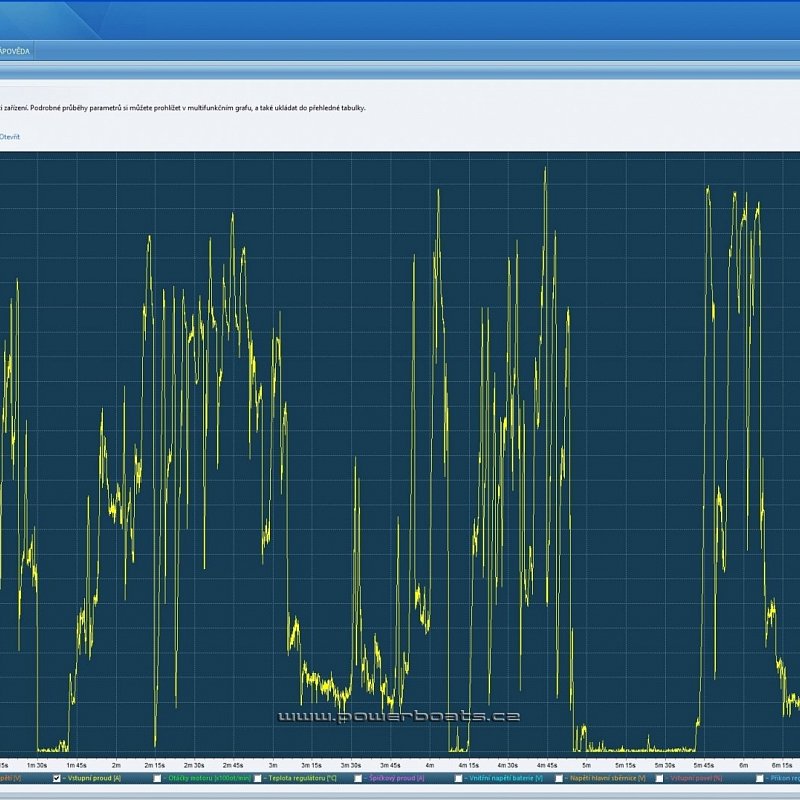This screenshot has height=800, width=800.
Task: Click the tallest current peak near 4m 45s
Action: pos(545,170)
